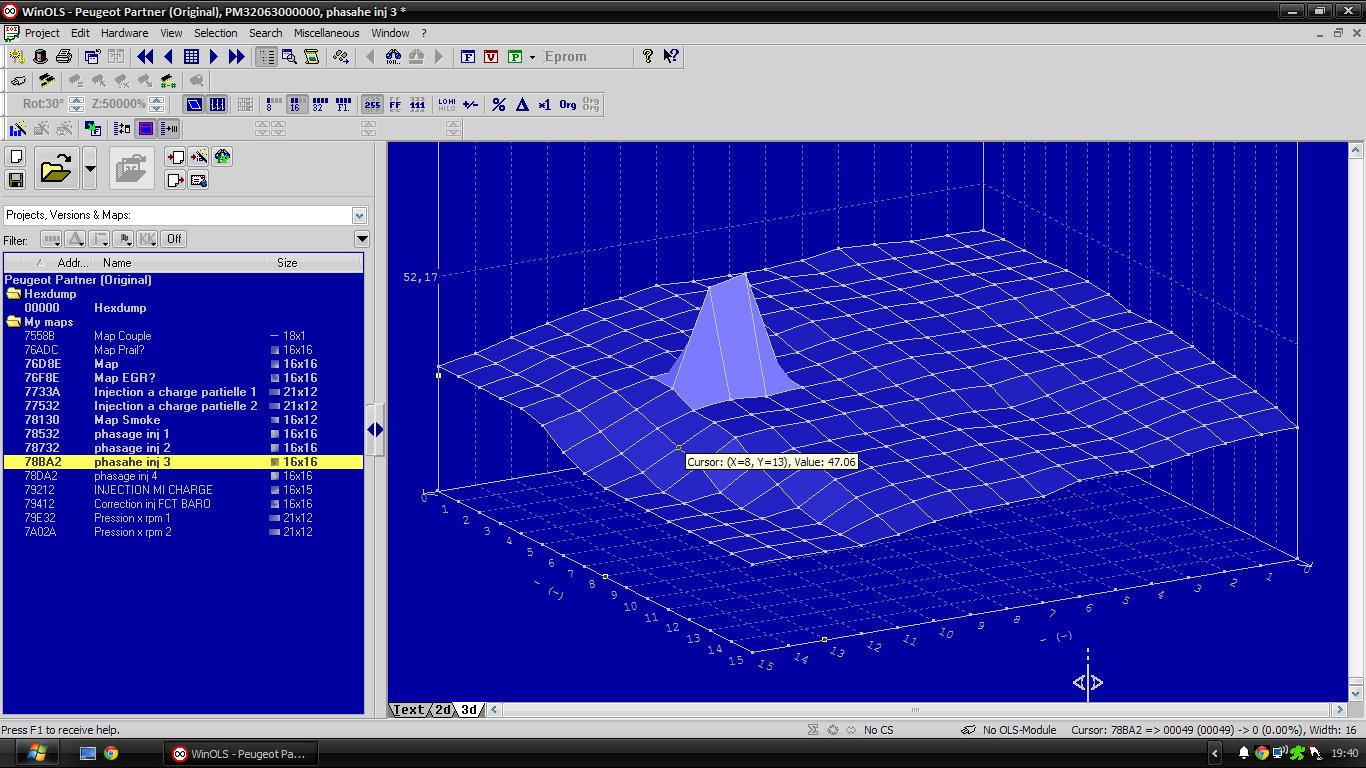Toggle the 8-bit data width mode
The image size is (1366, 768).
click(x=274, y=104)
